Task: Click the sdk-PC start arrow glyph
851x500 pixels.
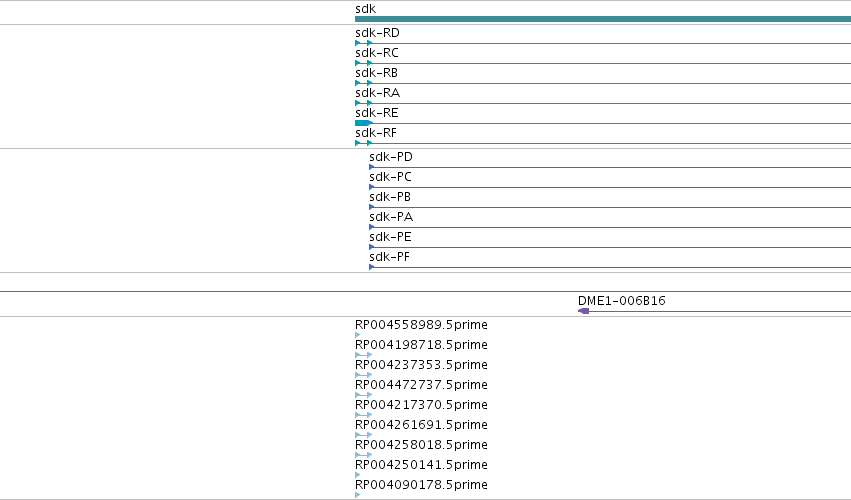Action: click(372, 187)
